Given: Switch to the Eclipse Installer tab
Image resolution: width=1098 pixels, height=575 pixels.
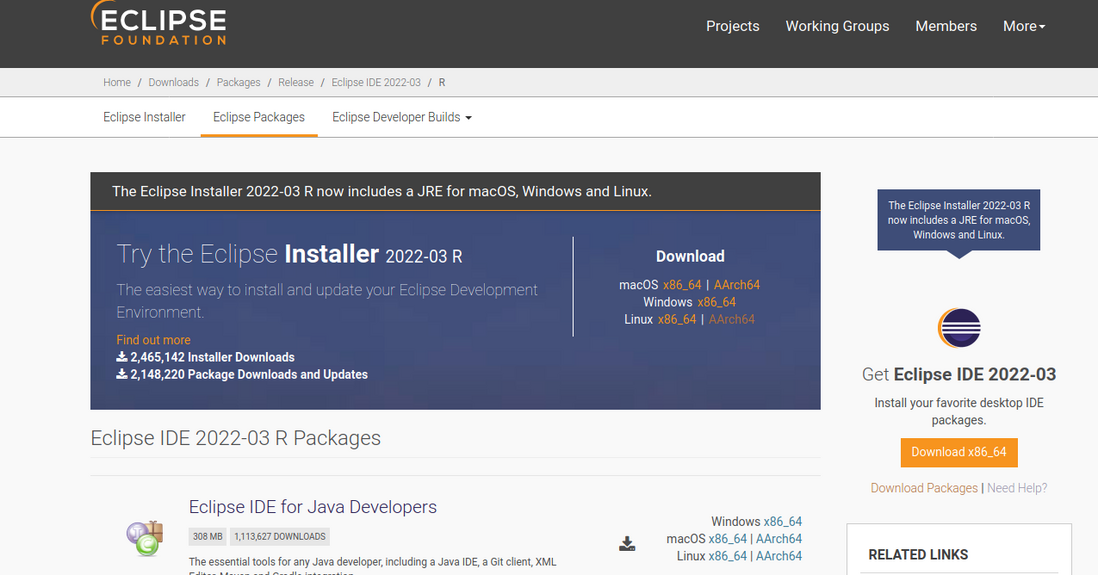Looking at the screenshot, I should (144, 117).
